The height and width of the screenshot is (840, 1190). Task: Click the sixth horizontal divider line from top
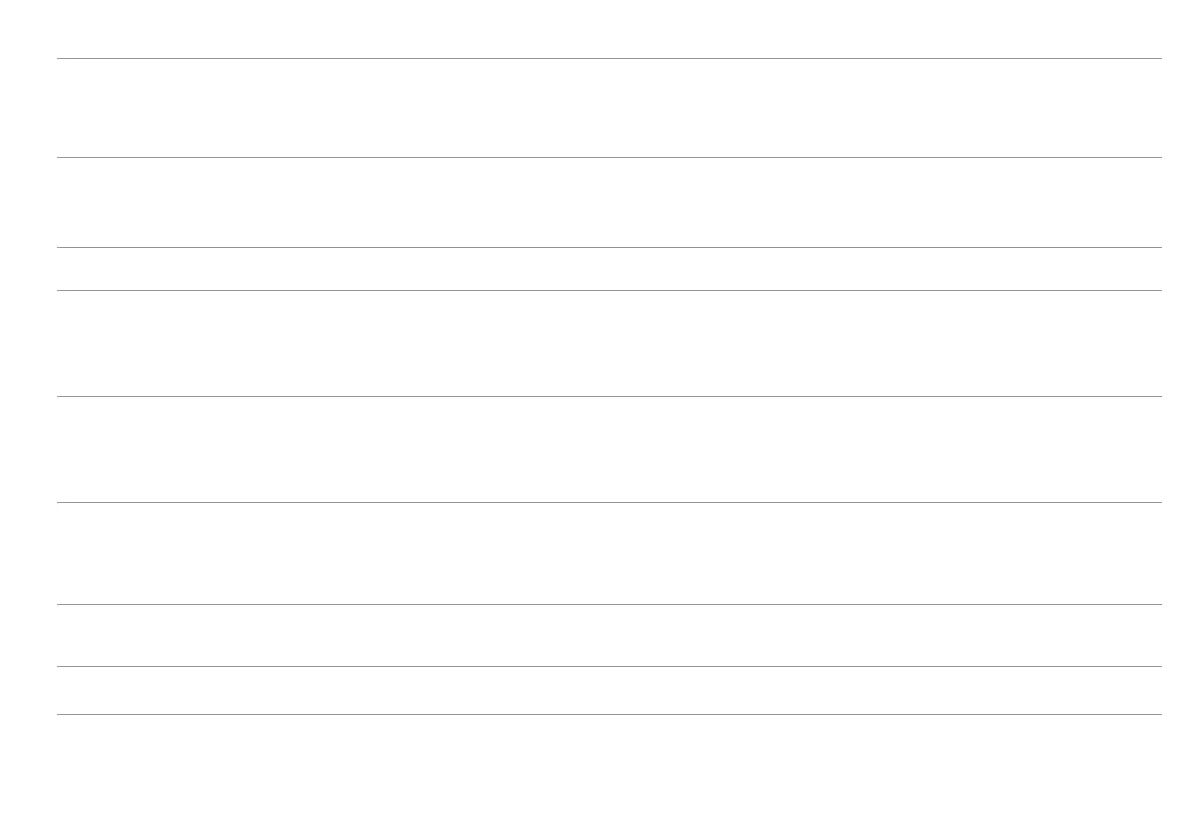pyautogui.click(x=609, y=502)
